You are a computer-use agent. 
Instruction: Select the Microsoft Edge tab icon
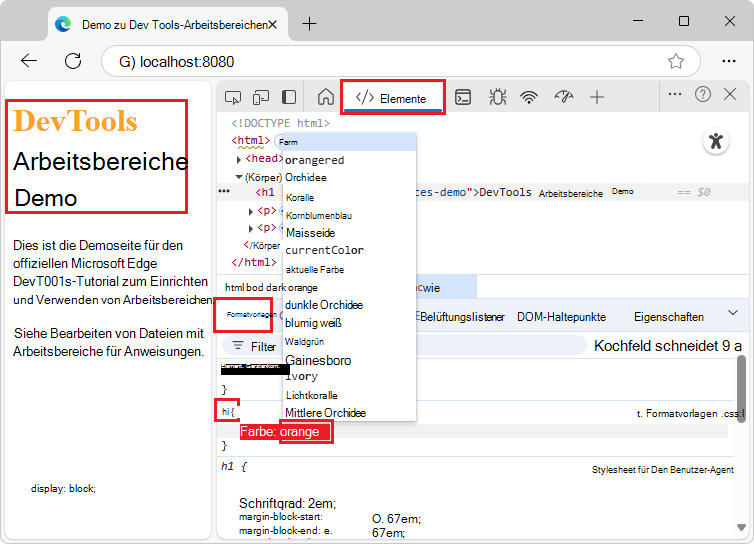click(x=63, y=24)
